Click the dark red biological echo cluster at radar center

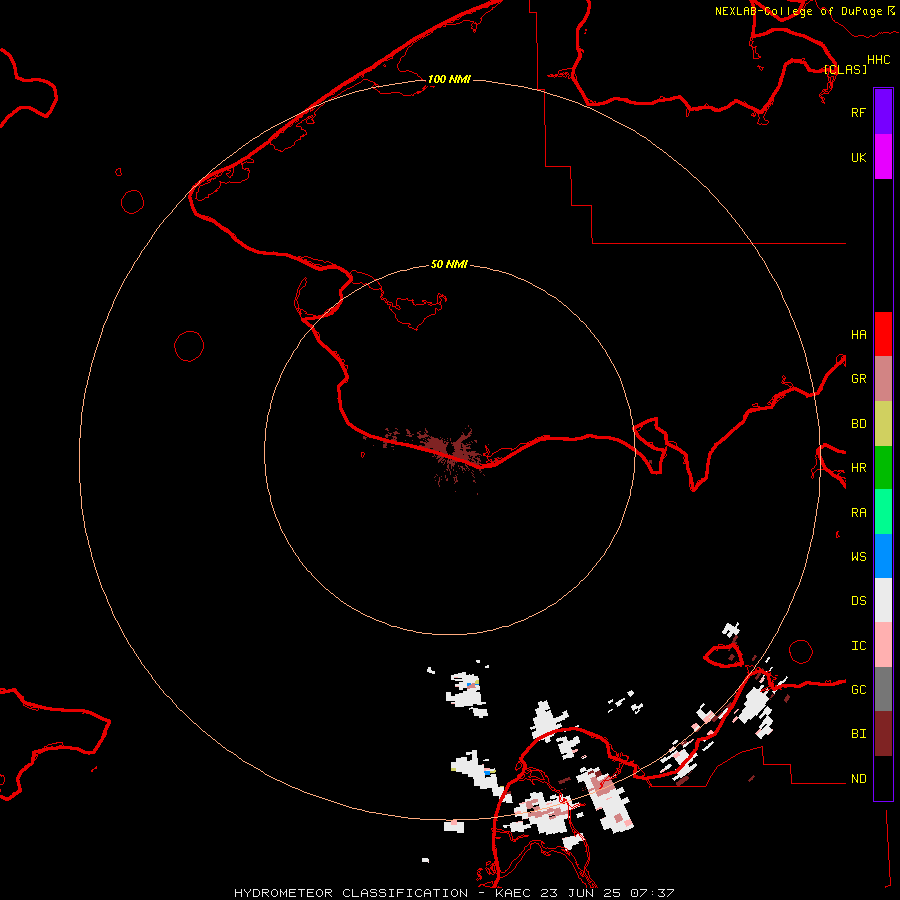tap(451, 451)
